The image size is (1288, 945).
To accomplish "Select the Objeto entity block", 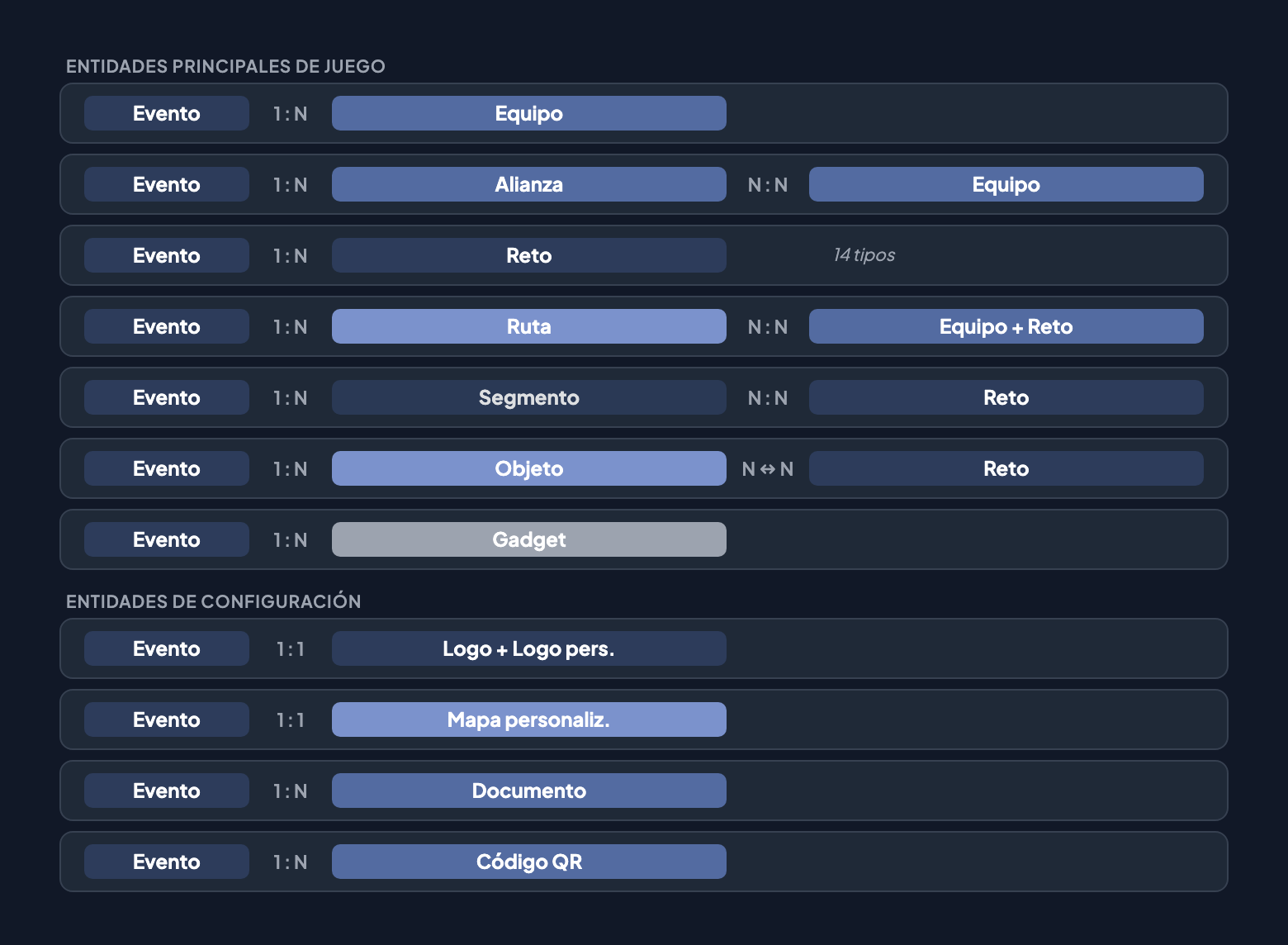I will point(528,468).
